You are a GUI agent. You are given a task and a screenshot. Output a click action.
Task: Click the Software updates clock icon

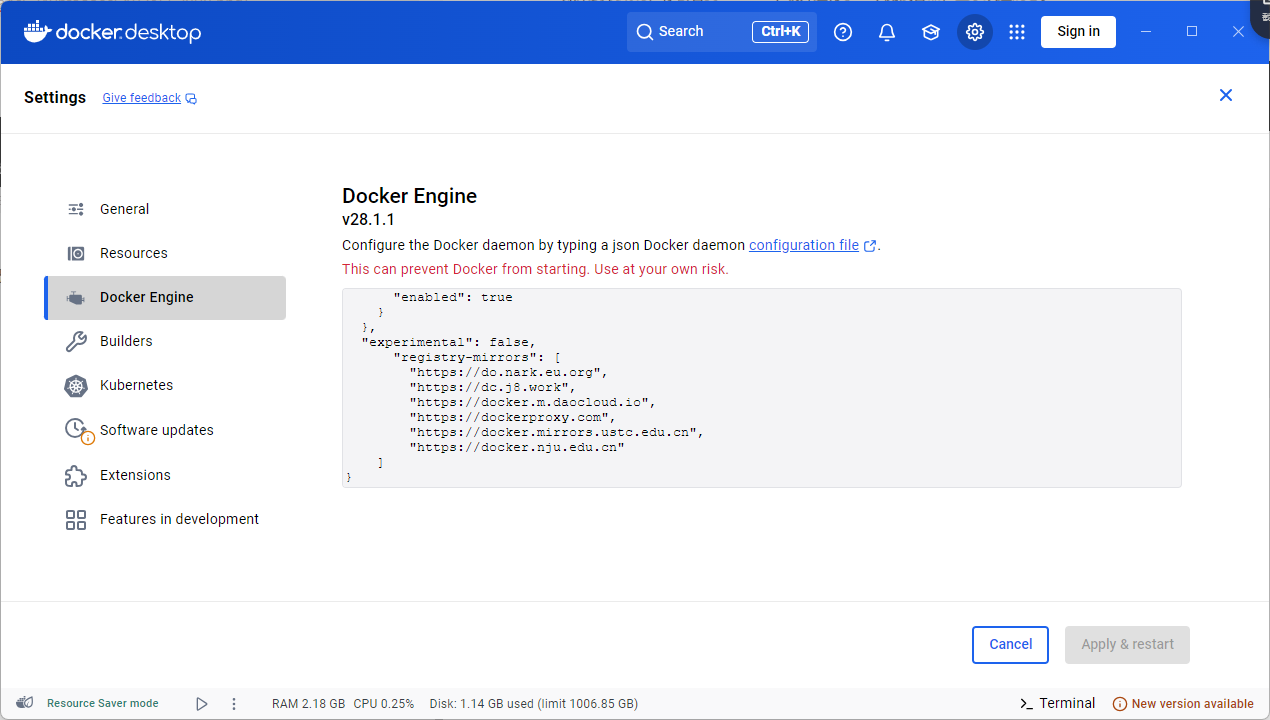click(78, 430)
